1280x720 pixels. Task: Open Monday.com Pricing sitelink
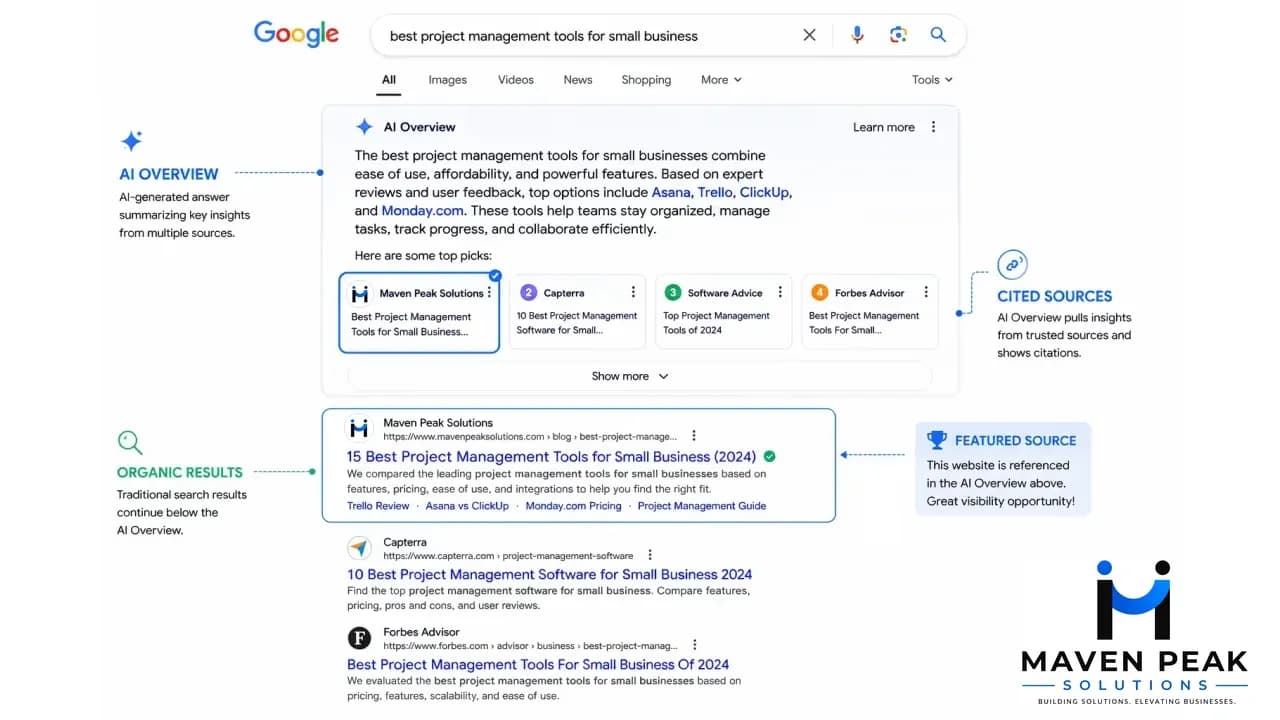point(573,506)
